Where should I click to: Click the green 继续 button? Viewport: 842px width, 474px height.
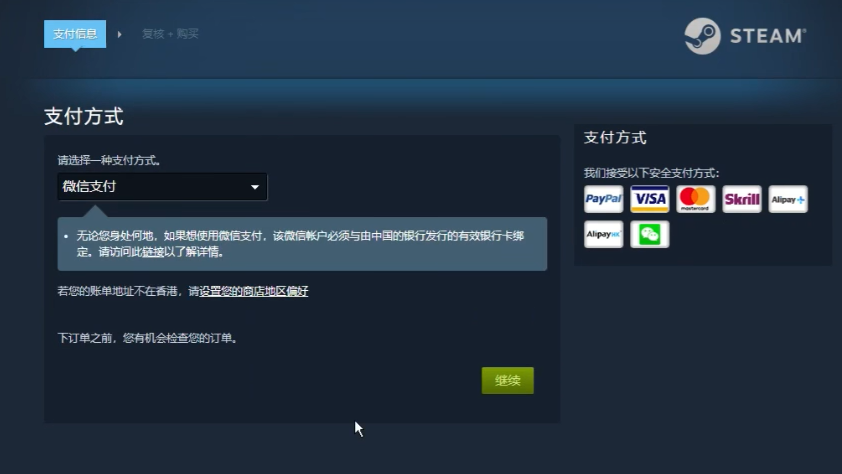(507, 381)
